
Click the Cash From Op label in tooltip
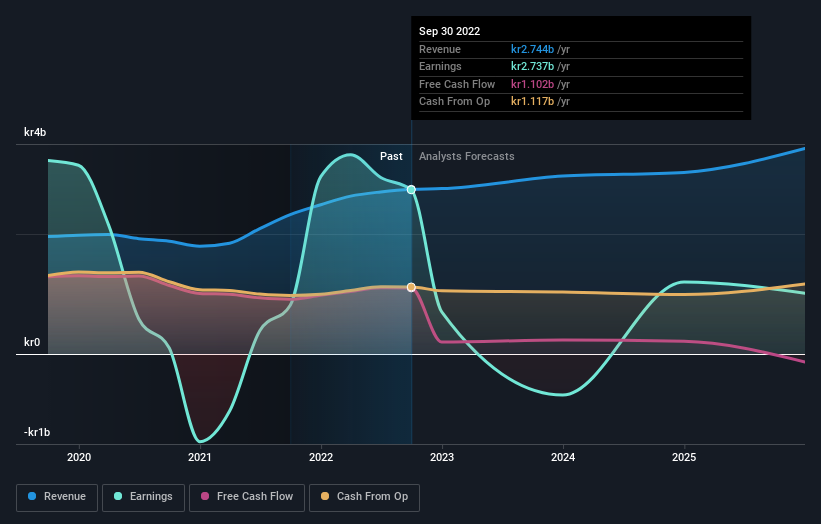(x=454, y=102)
